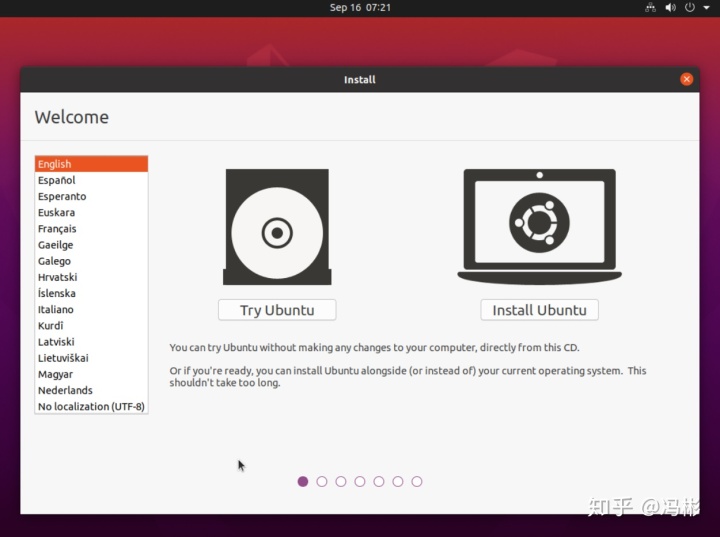Open the network status icon in top bar

(x=650, y=7)
